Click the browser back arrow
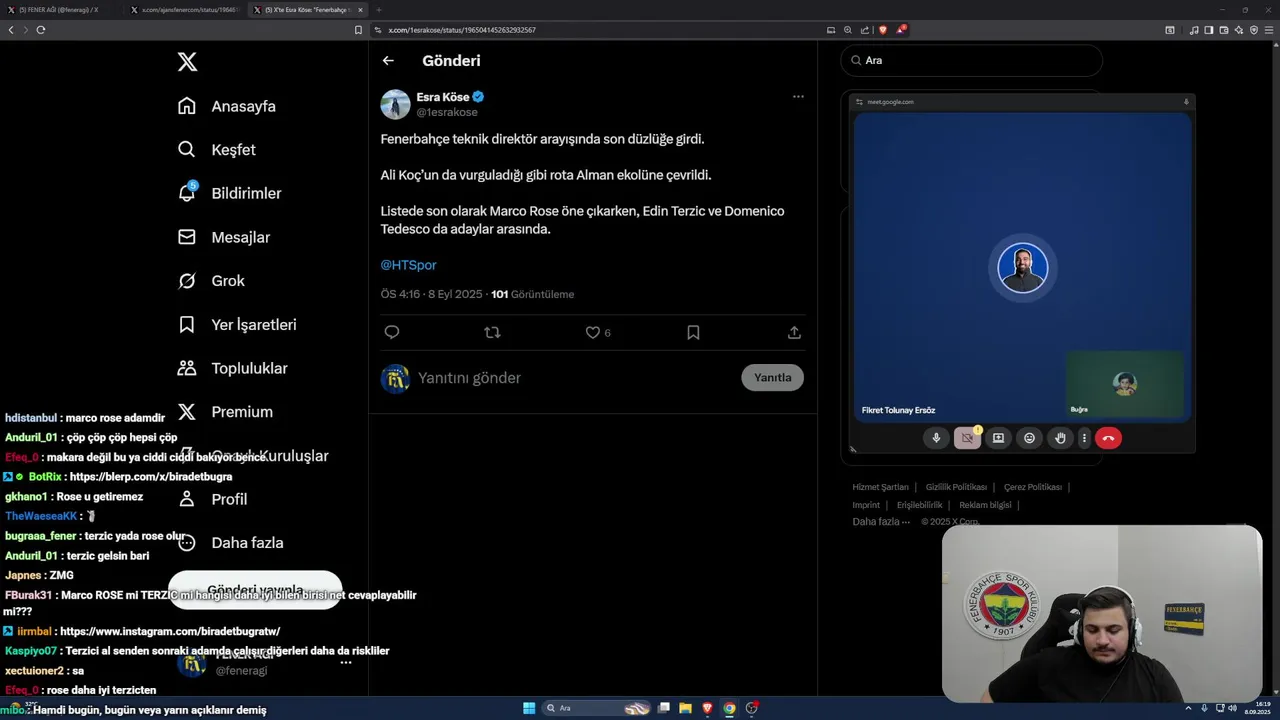 pyautogui.click(x=11, y=30)
